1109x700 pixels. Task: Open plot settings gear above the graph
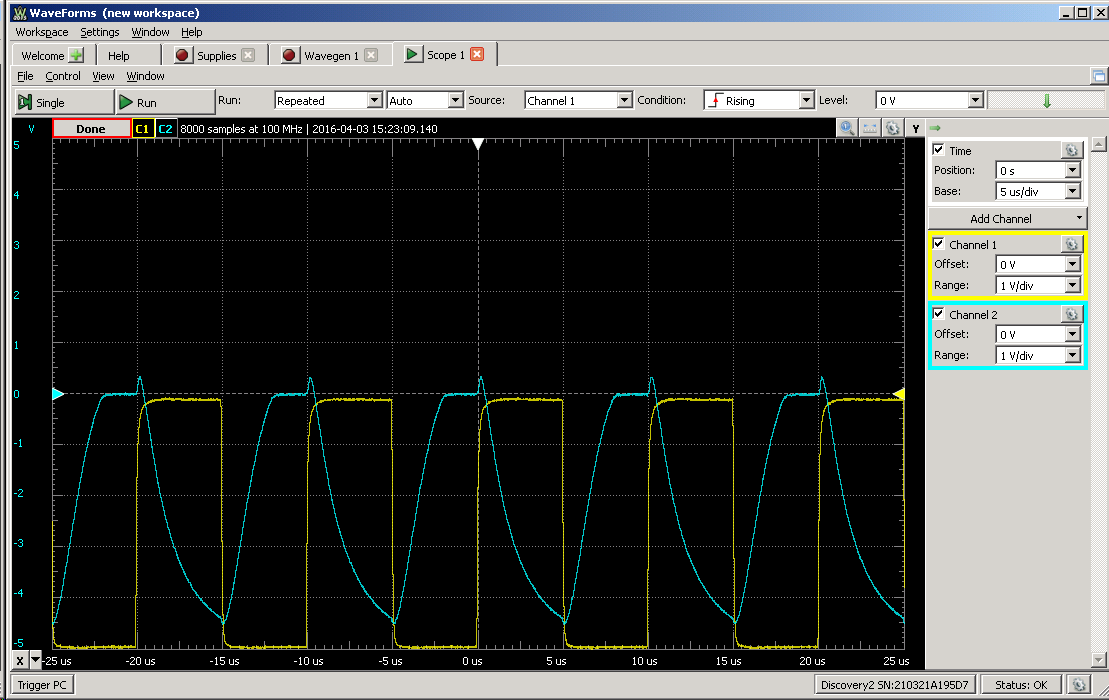pyautogui.click(x=891, y=128)
